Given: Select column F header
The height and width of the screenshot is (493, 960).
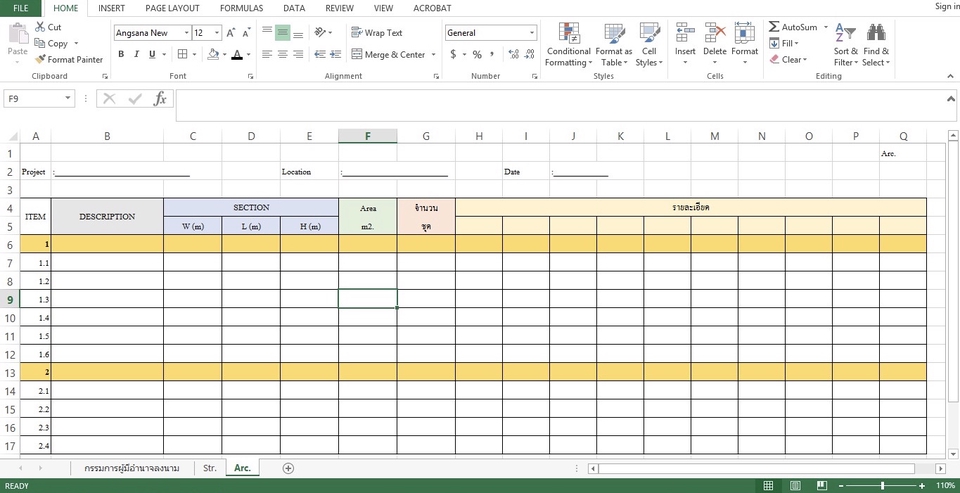Looking at the screenshot, I should point(367,137).
